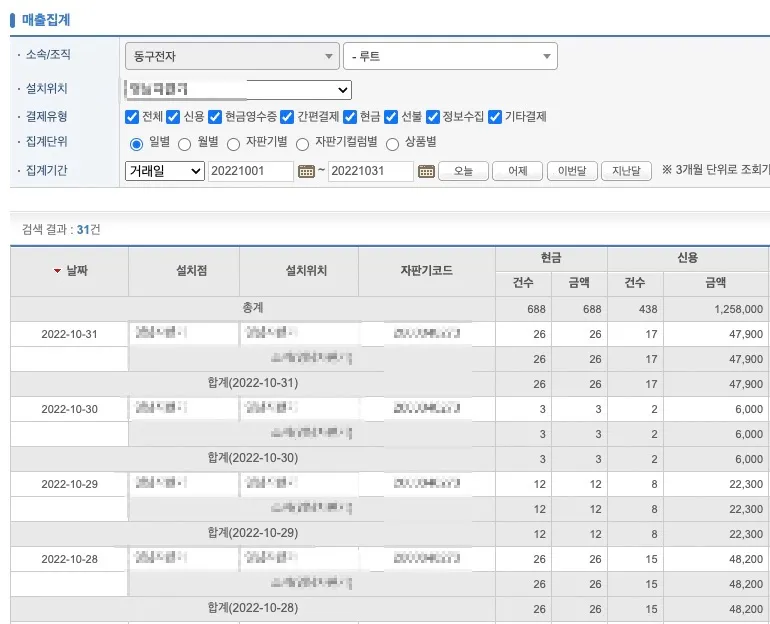This screenshot has width=770, height=624.
Task: Click the 2022-10-29 date cell
Action: point(69,484)
